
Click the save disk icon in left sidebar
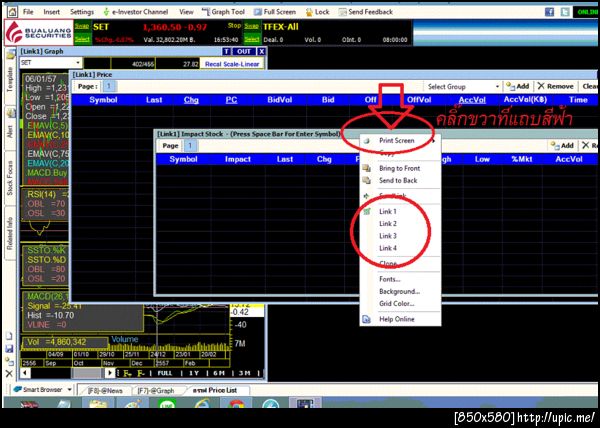pyautogui.click(x=10, y=349)
